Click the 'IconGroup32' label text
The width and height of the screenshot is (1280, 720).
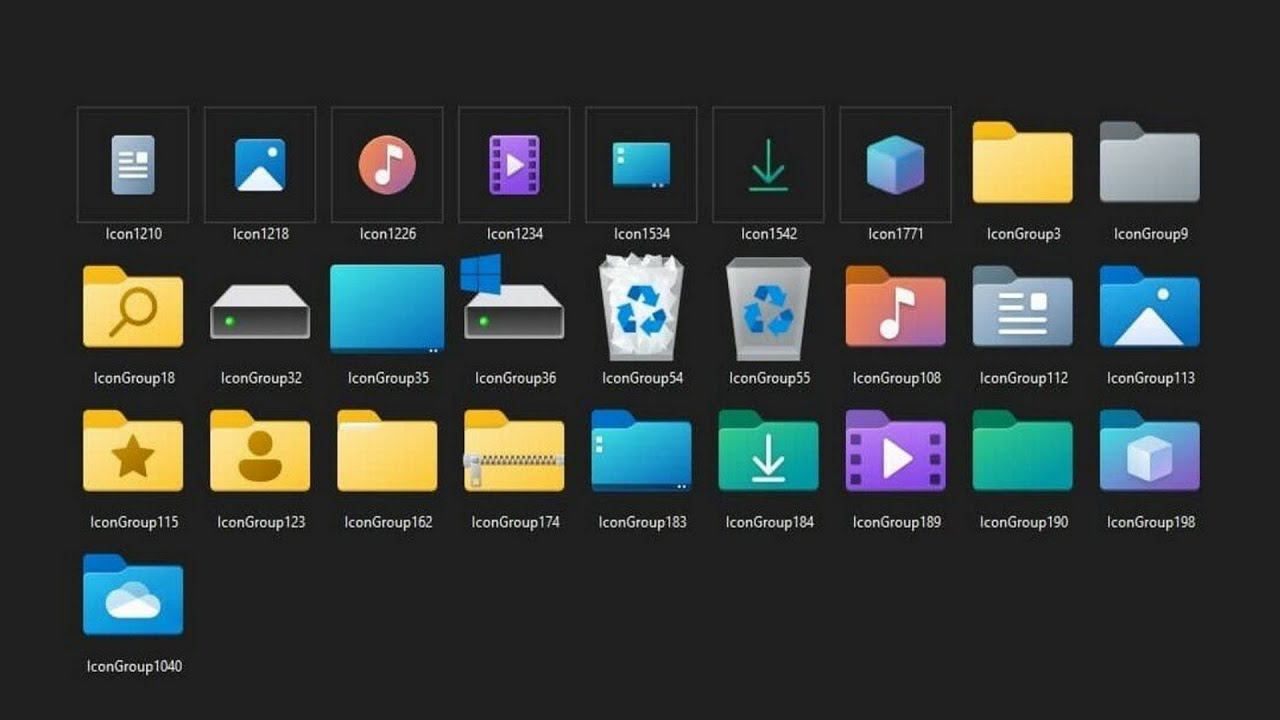[x=260, y=378]
